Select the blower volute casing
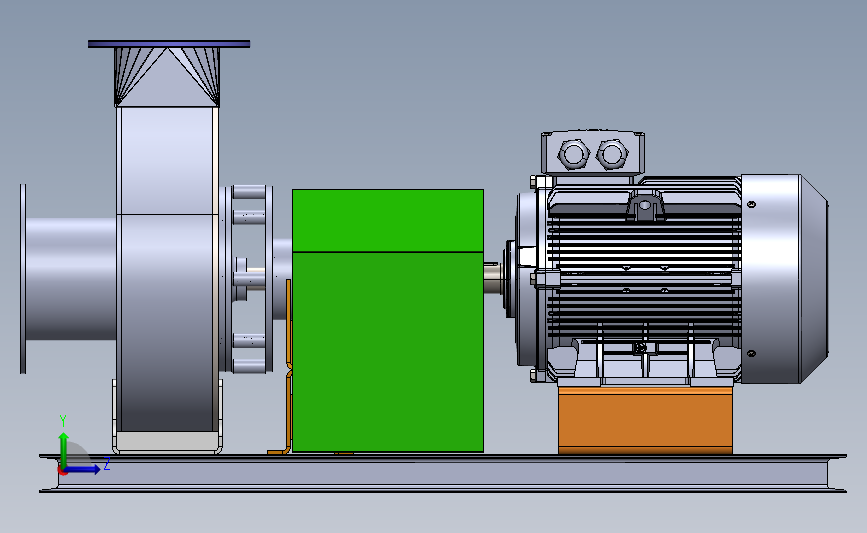This screenshot has height=533, width=867. coord(168,269)
